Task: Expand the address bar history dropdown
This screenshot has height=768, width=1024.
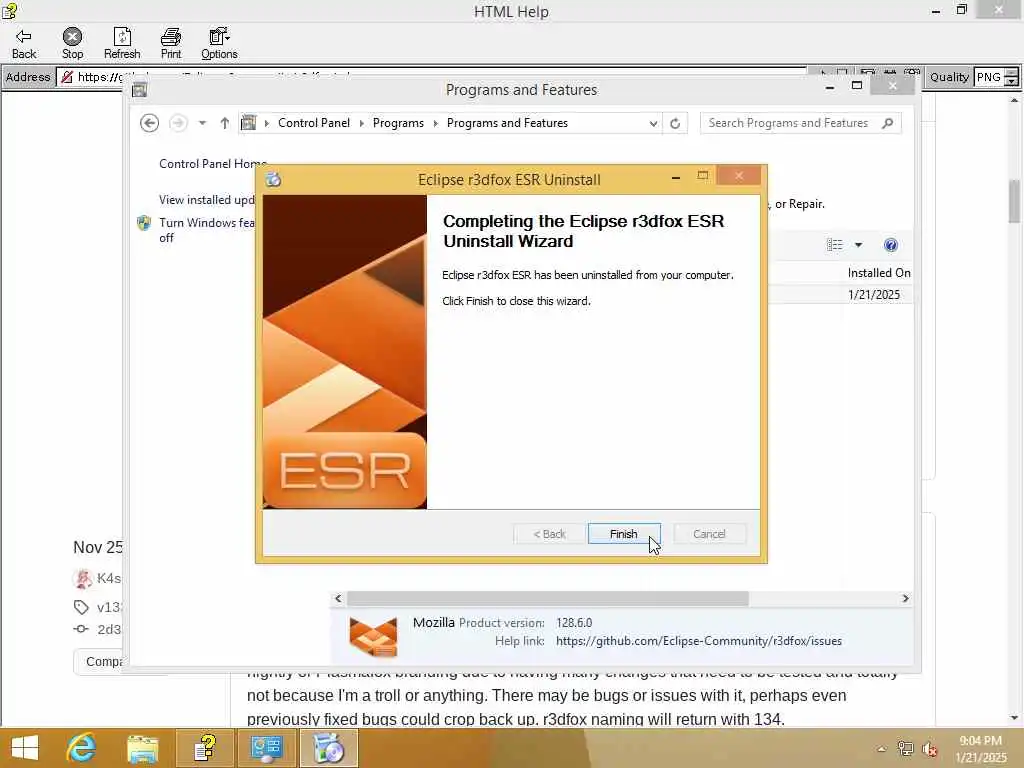Action: coord(653,123)
